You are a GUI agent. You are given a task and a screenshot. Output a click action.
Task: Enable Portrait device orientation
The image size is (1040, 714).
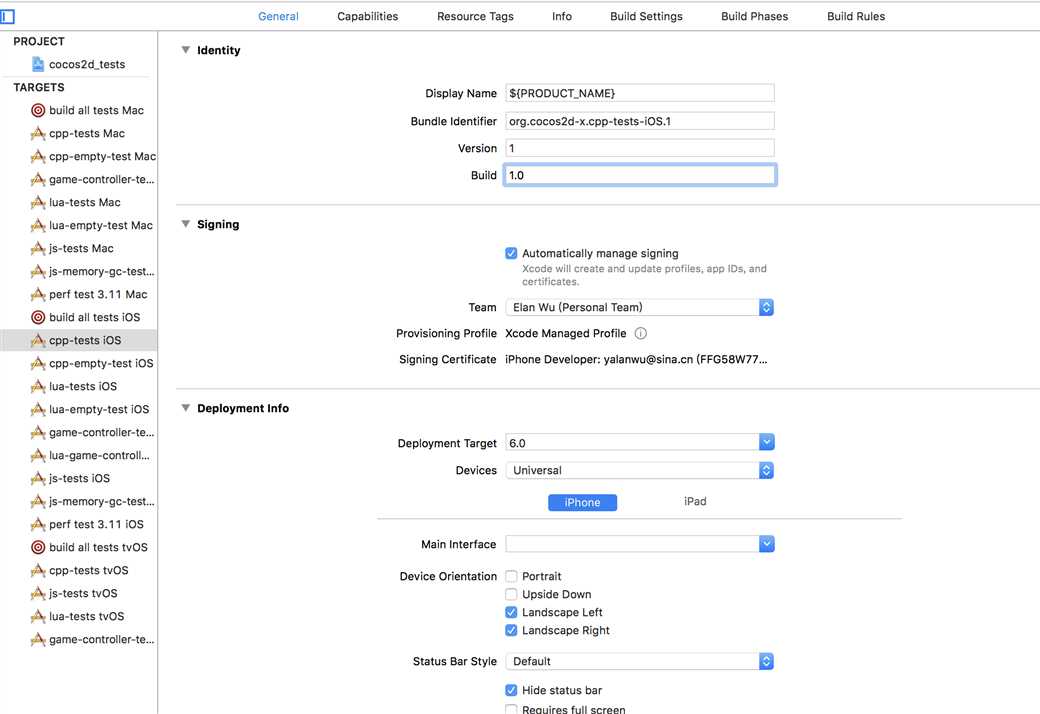(511, 576)
